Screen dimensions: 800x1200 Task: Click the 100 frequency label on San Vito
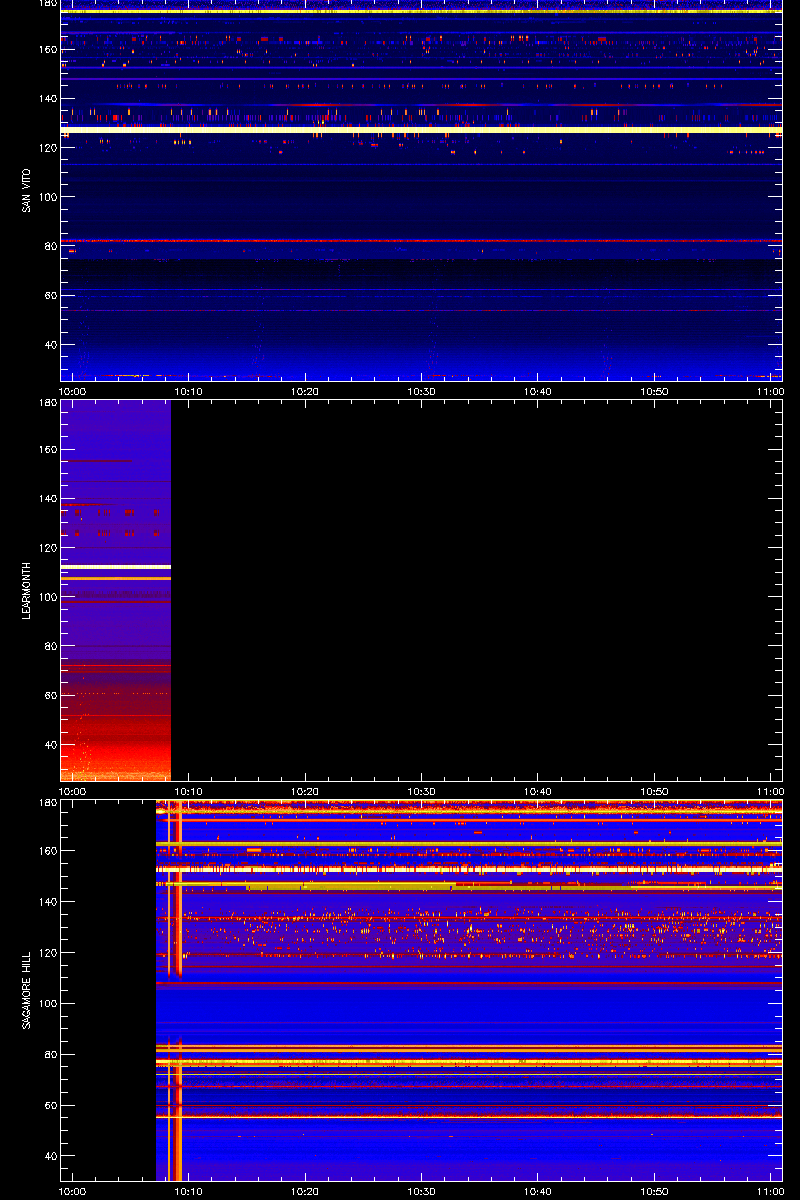(x=47, y=197)
